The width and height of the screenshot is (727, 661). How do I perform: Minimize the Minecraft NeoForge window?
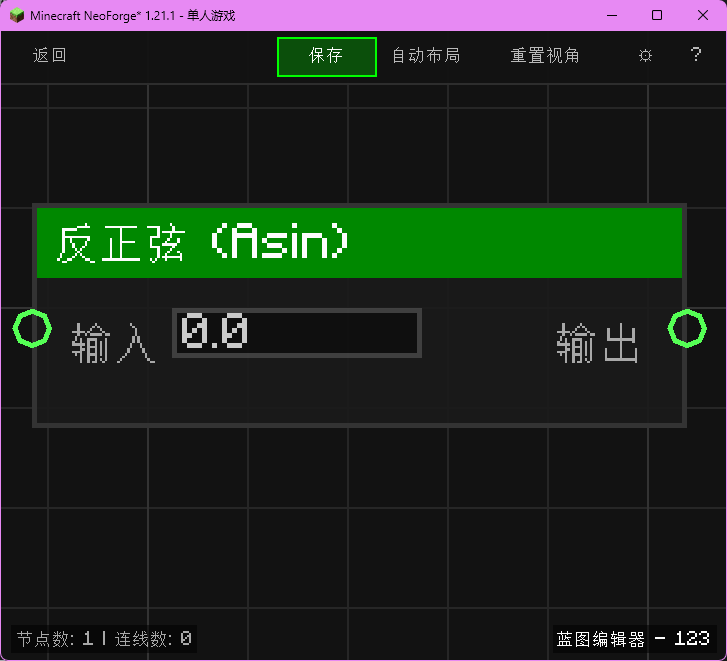pyautogui.click(x=611, y=15)
